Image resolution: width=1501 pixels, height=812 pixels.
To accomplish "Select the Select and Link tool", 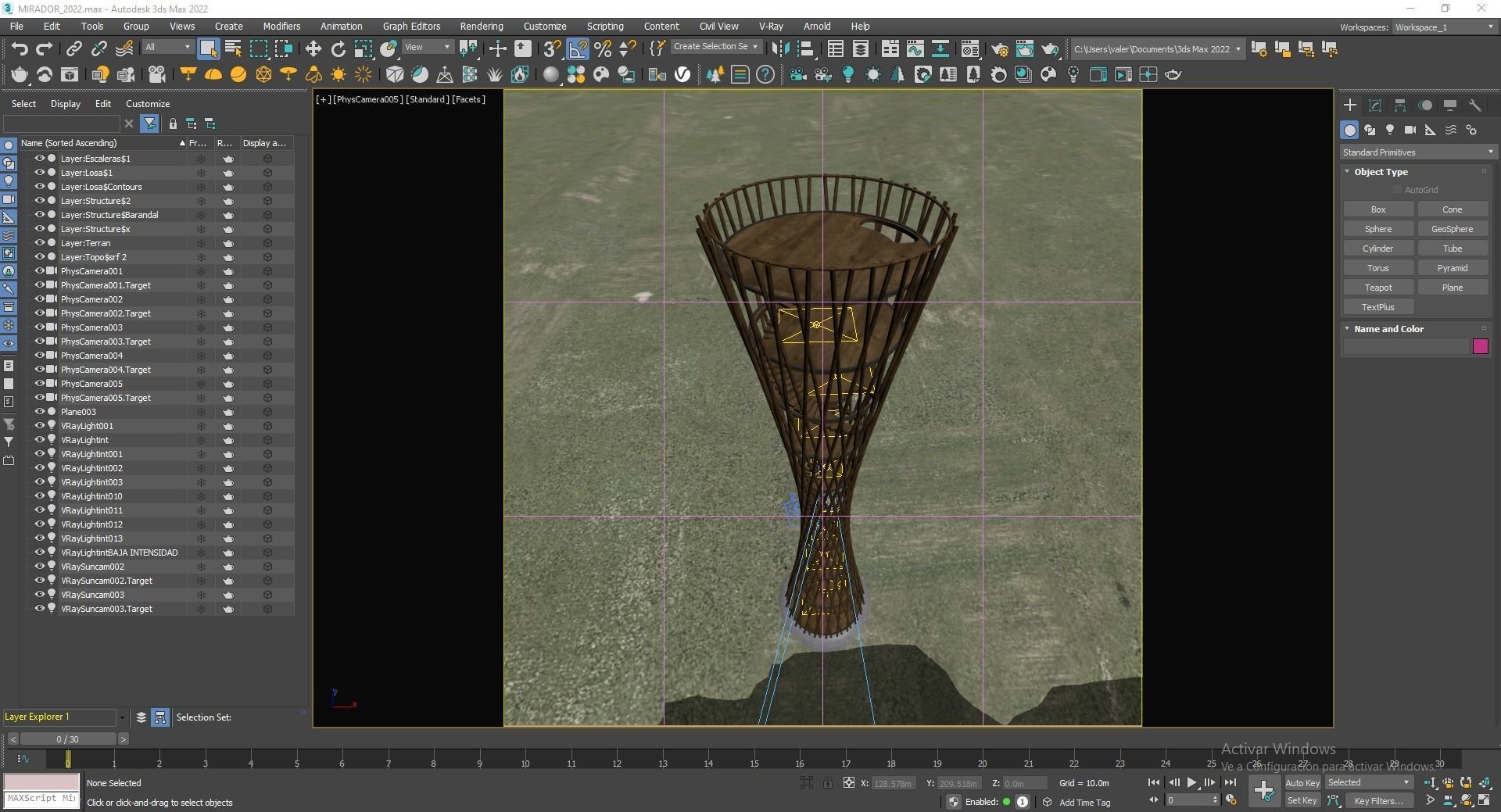I will point(73,49).
